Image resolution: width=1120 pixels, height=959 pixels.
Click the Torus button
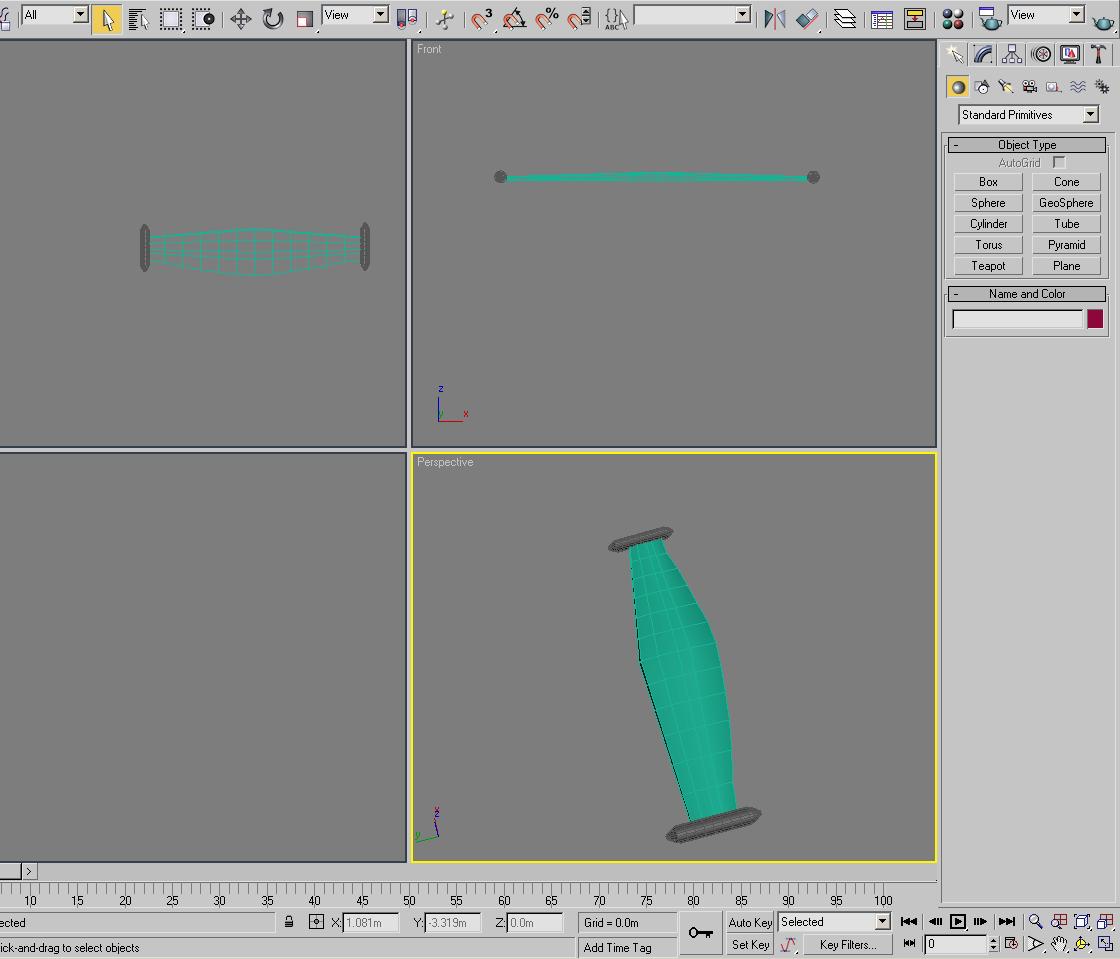point(988,245)
